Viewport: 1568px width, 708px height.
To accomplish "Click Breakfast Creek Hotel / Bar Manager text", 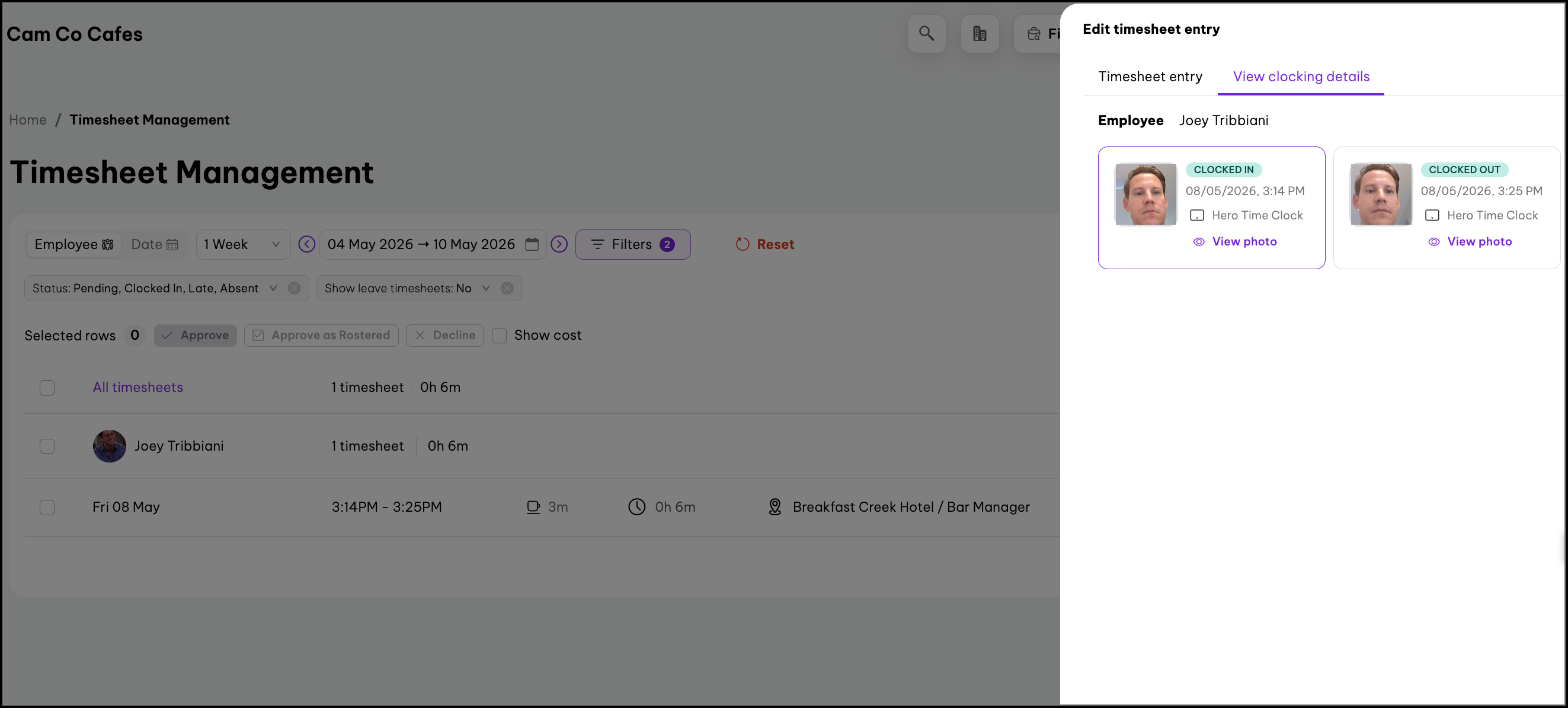I will pyautogui.click(x=911, y=507).
